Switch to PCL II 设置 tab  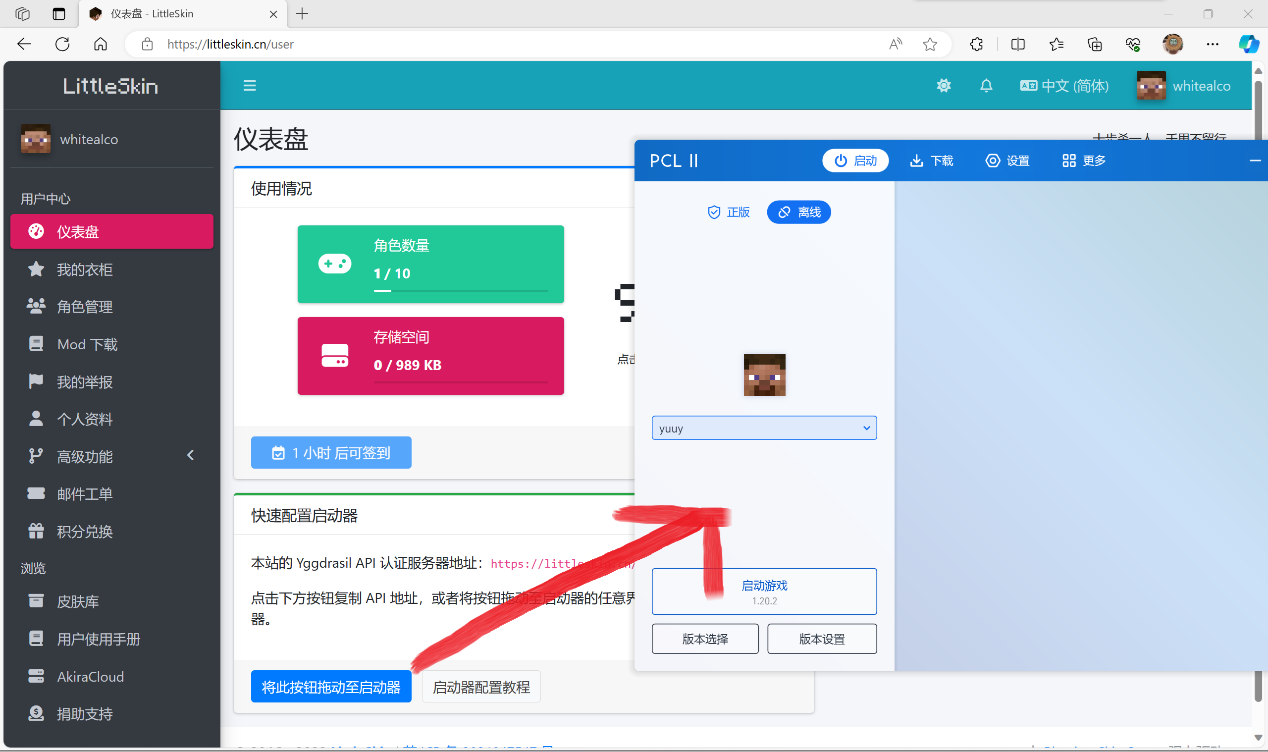pos(1007,160)
